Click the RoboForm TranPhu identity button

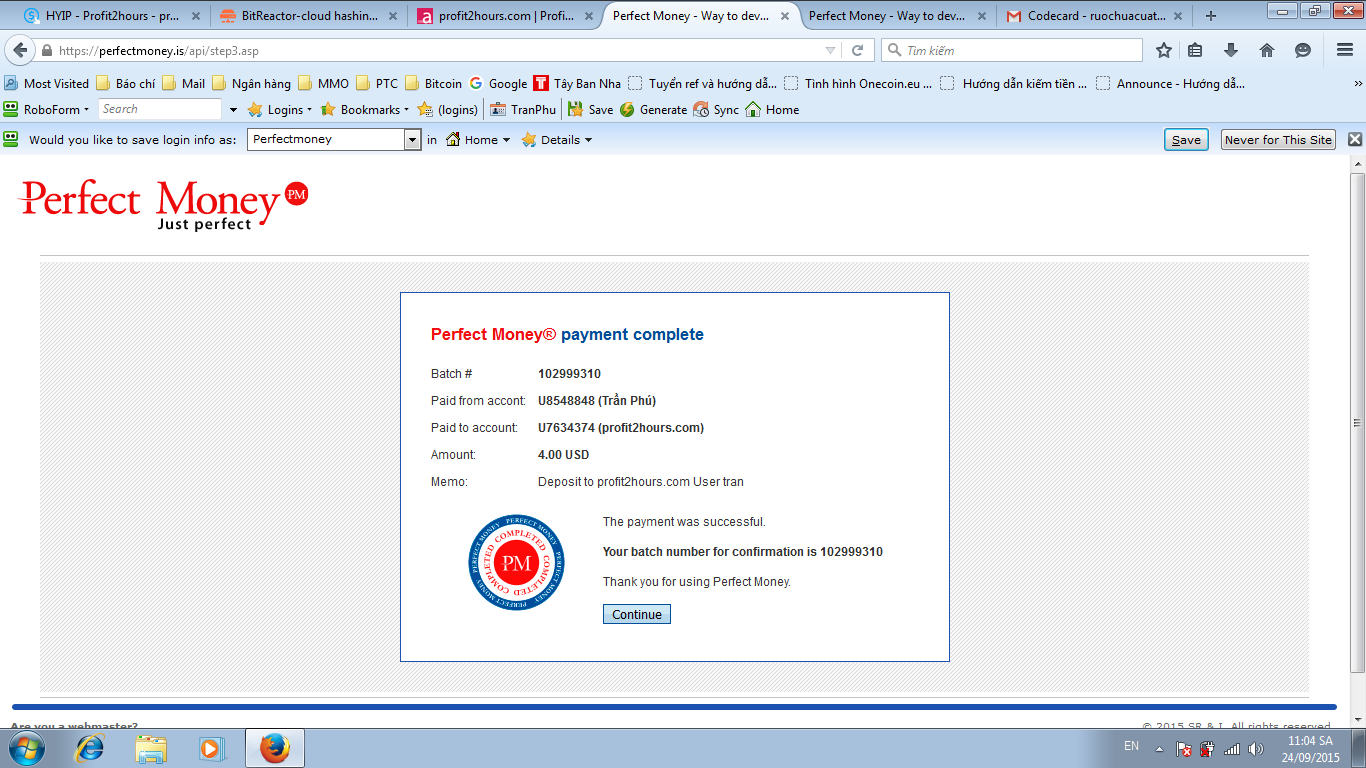coord(524,110)
